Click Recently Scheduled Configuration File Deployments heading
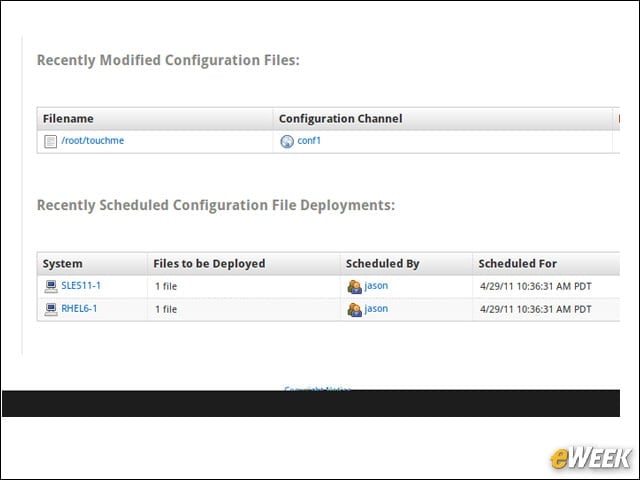Screen dimensions: 640x480 [216, 205]
